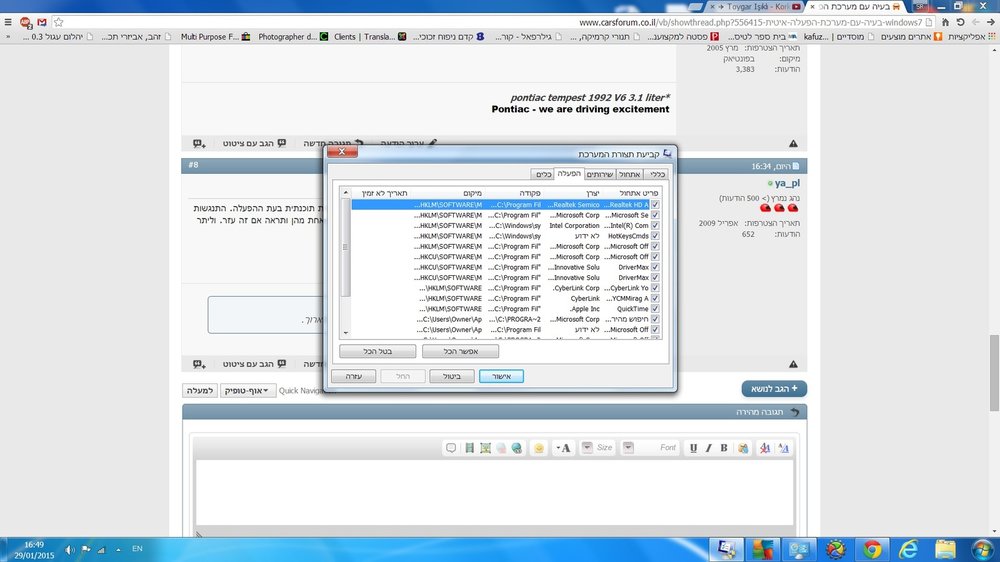Toggle italic in quick reply editor

[709, 448]
